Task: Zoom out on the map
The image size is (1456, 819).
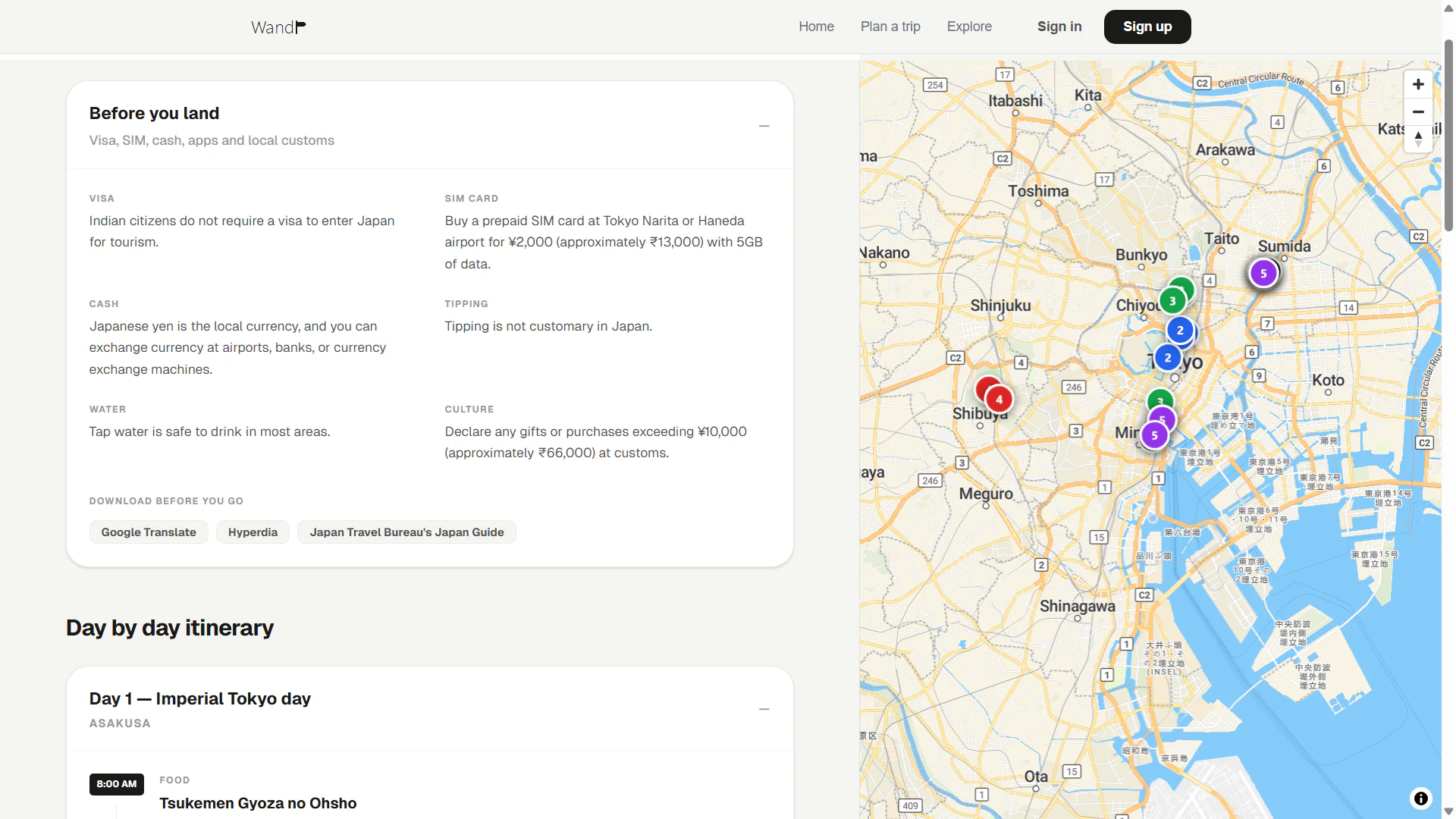Action: click(x=1417, y=111)
